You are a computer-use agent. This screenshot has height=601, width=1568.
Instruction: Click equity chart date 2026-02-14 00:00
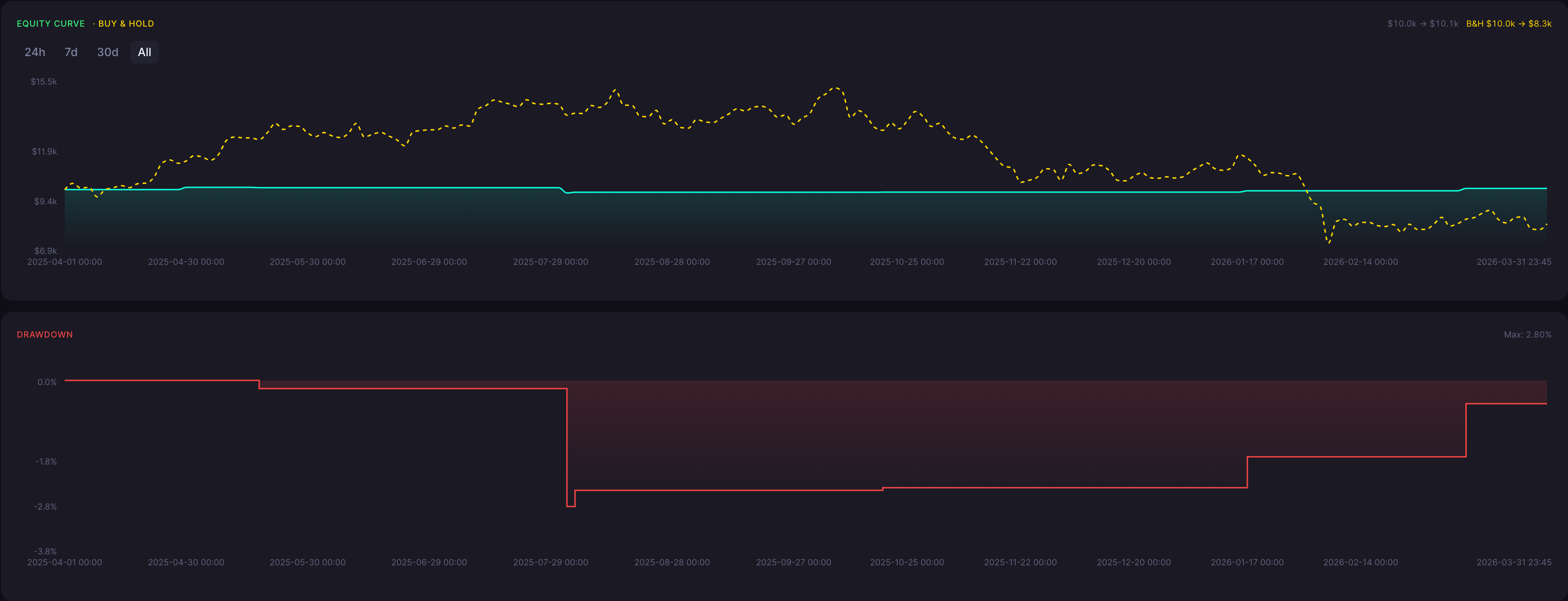point(1361,262)
